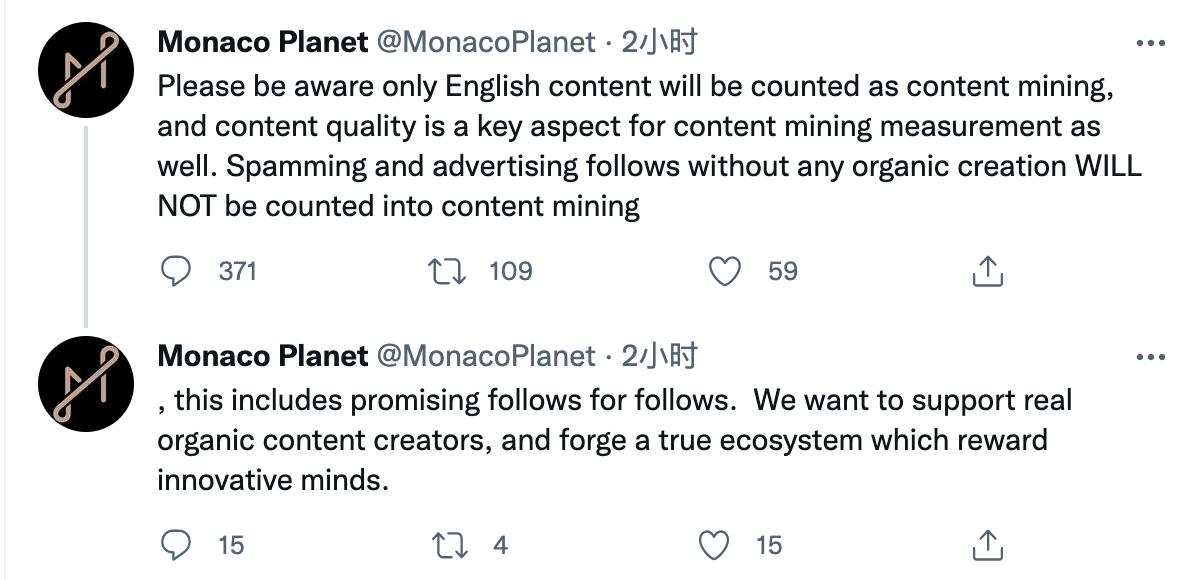
Task: View the 371 replies count link
Action: coord(237,270)
